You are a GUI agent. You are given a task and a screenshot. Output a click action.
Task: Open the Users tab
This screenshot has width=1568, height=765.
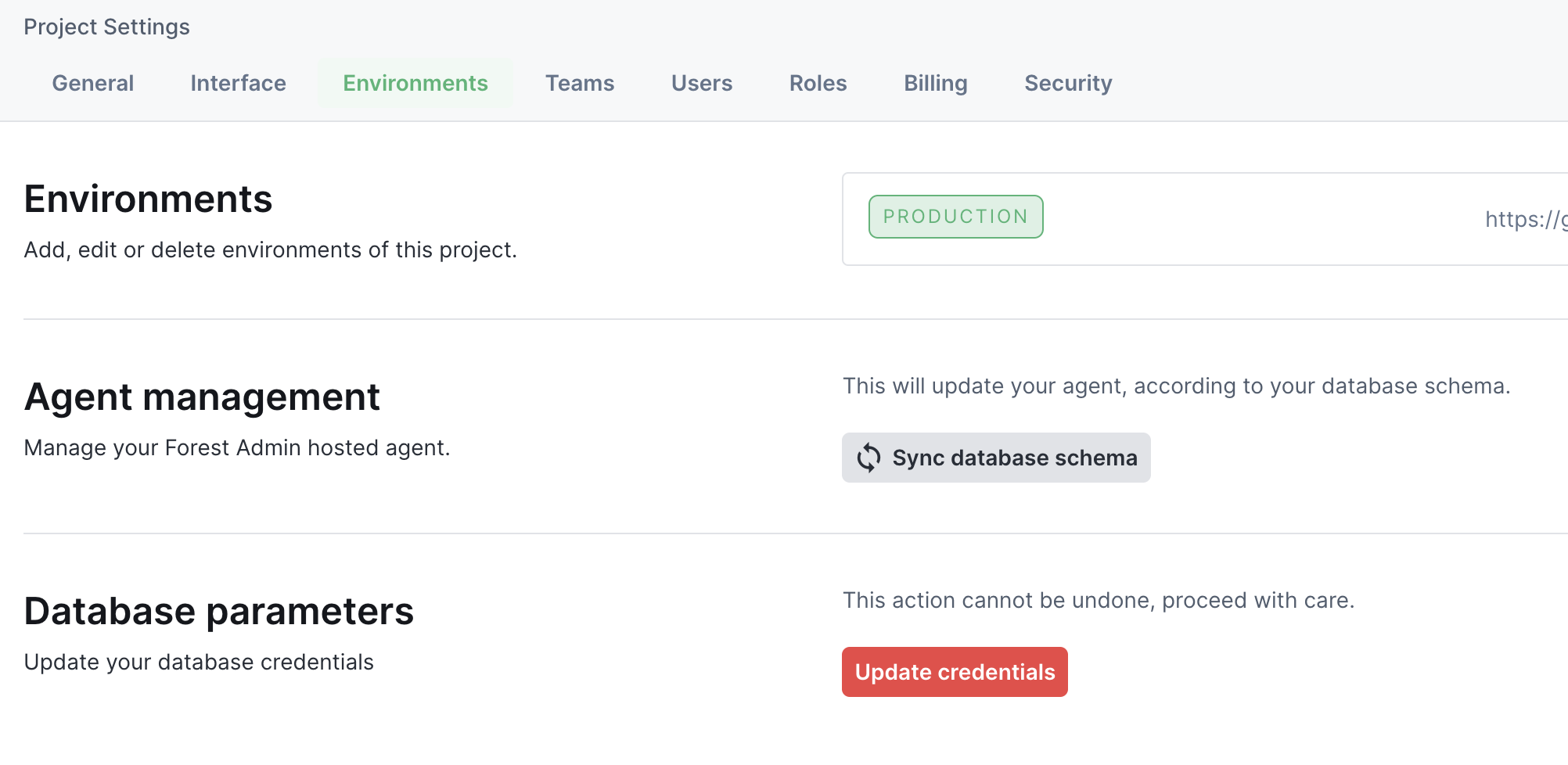tap(702, 83)
